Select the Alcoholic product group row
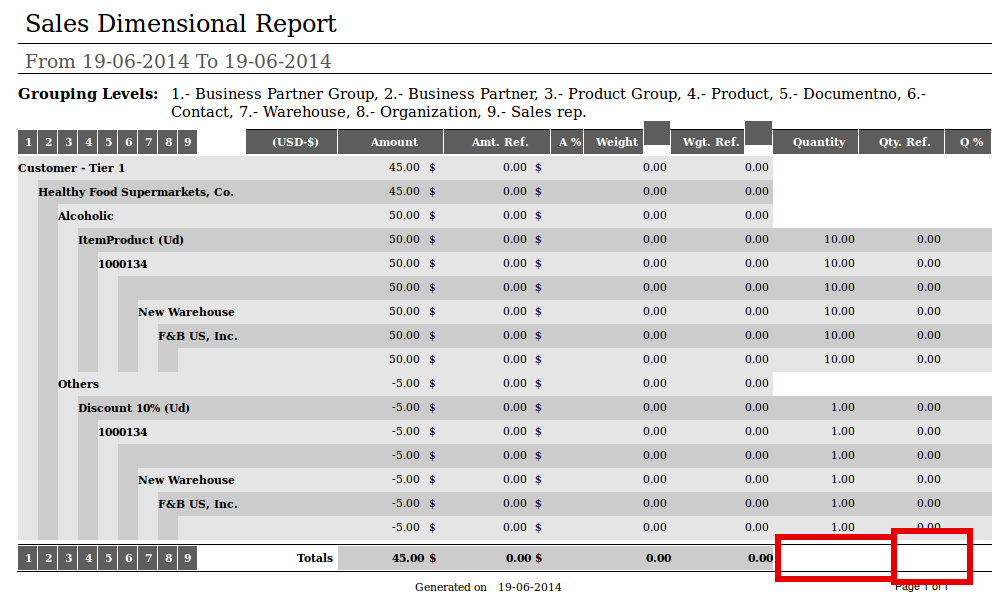The image size is (1003, 609). pyautogui.click(x=86, y=216)
